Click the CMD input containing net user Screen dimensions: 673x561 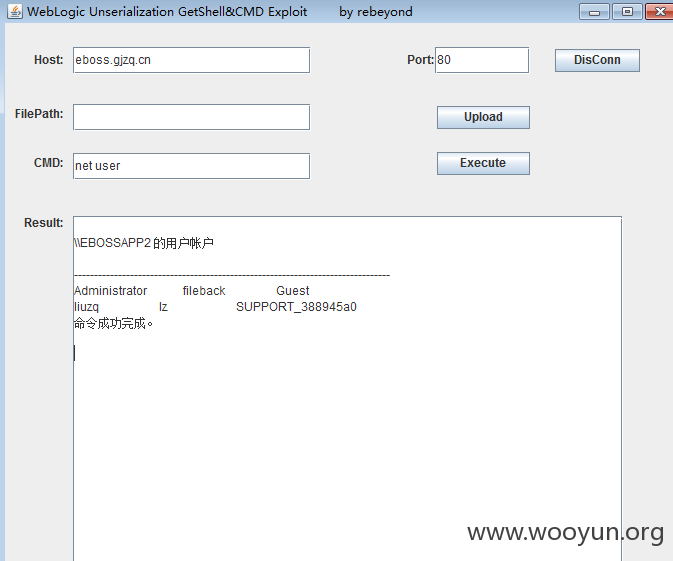click(191, 166)
